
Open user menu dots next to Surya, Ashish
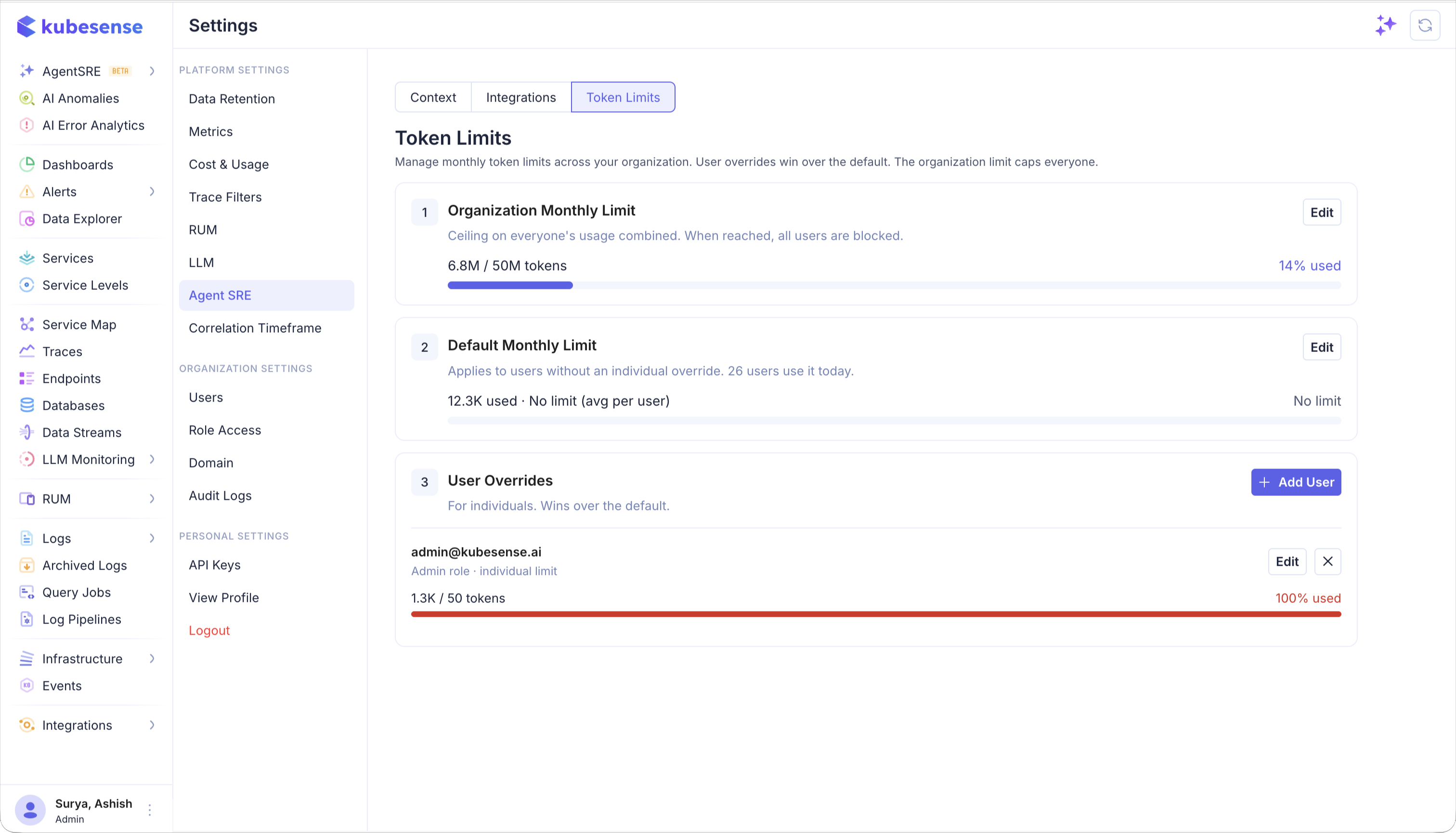[150, 810]
